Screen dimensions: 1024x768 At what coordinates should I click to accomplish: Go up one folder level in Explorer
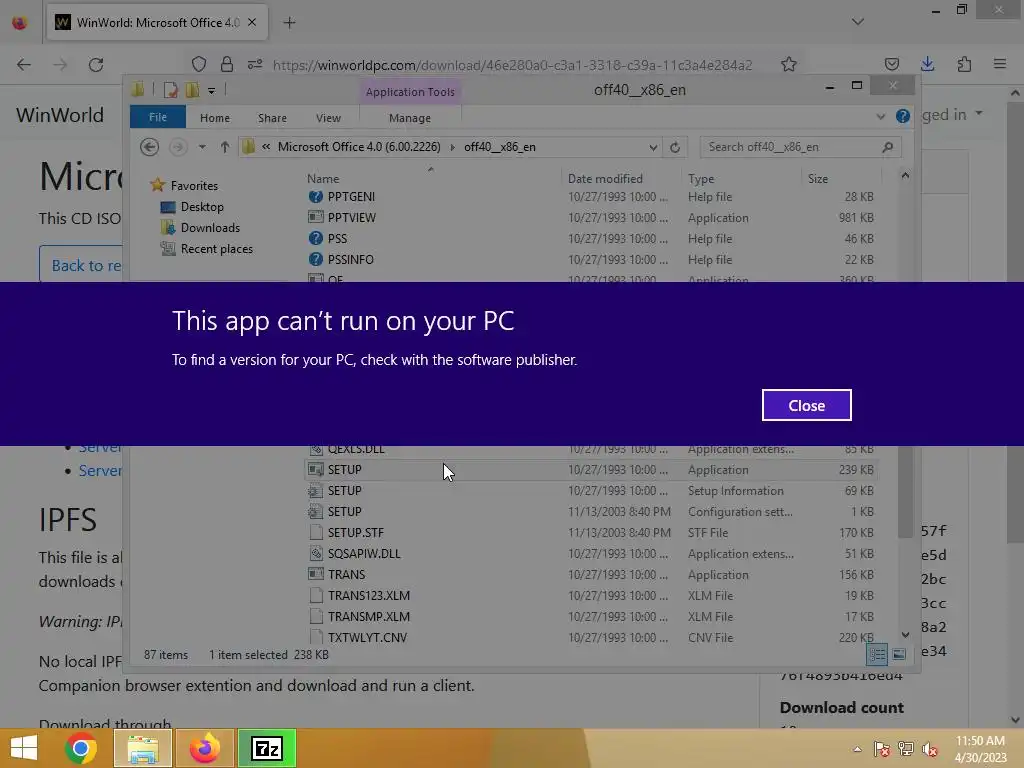225,147
